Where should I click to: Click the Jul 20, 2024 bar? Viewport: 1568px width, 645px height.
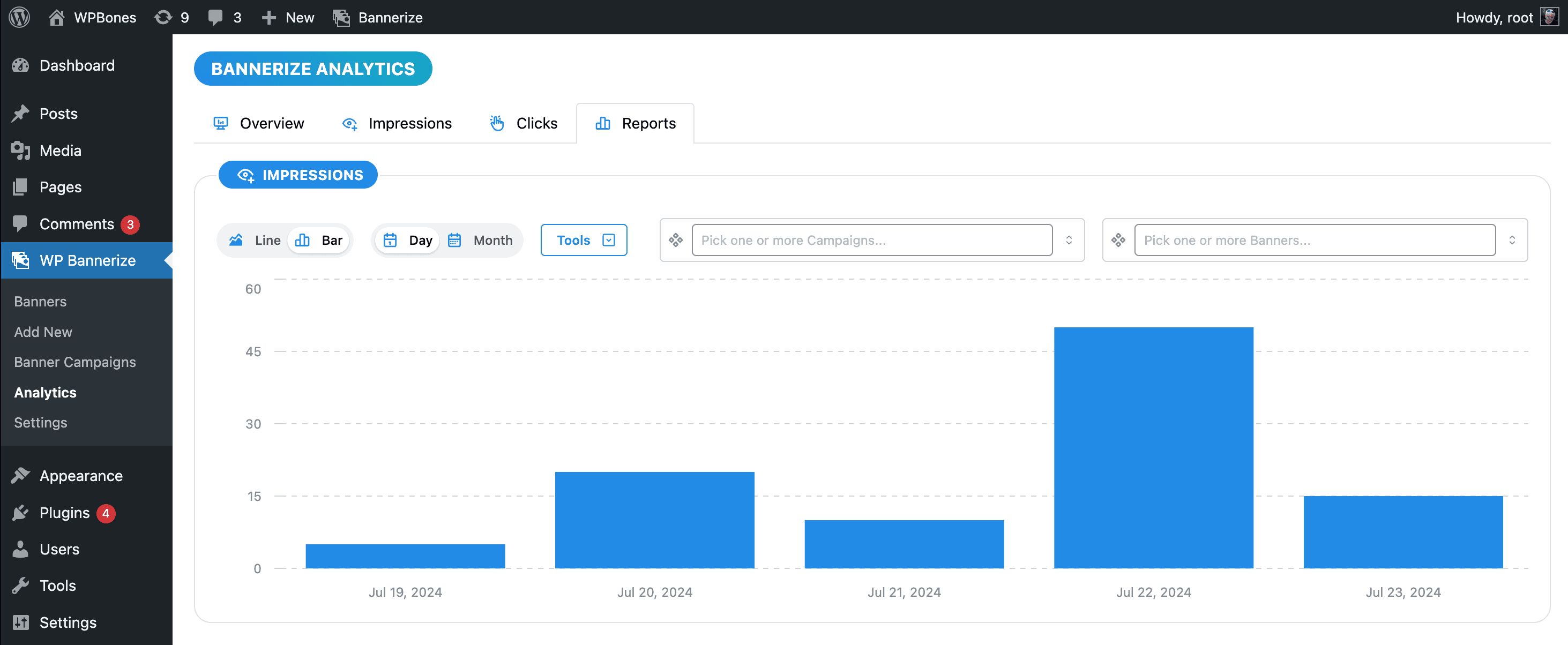[654, 520]
